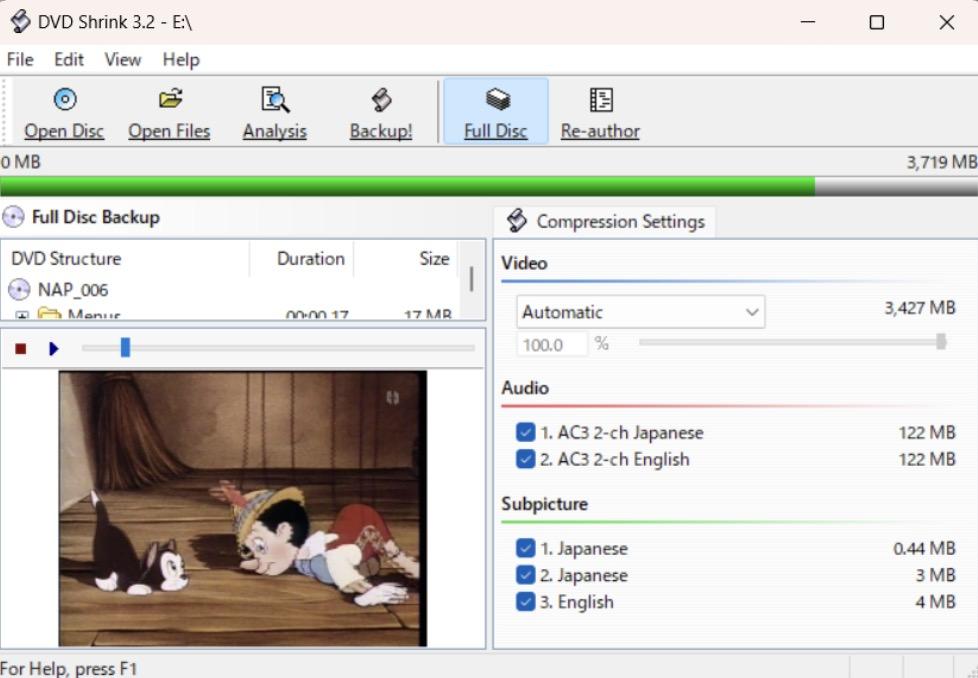Click the Full Disc Backup disc icon
978x678 pixels.
[13, 217]
